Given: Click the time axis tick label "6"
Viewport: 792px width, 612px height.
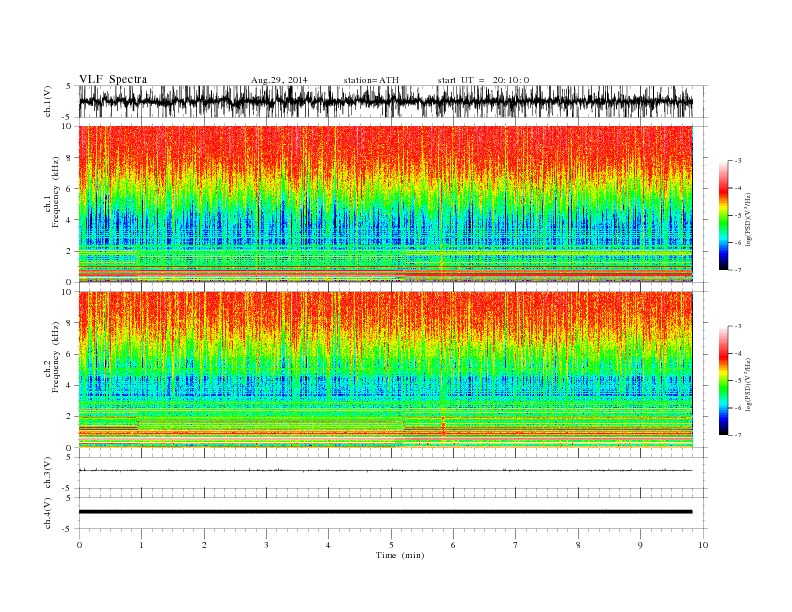Looking at the screenshot, I should (454, 545).
